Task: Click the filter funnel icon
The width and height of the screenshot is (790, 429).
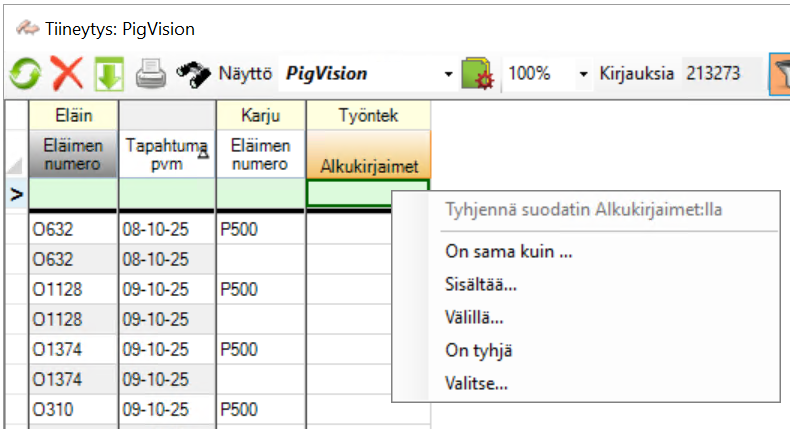Action: [780, 74]
